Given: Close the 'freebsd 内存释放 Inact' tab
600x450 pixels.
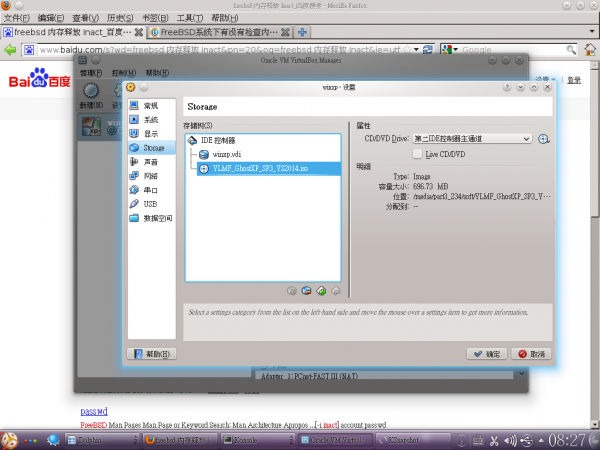Looking at the screenshot, I should [x=139, y=32].
